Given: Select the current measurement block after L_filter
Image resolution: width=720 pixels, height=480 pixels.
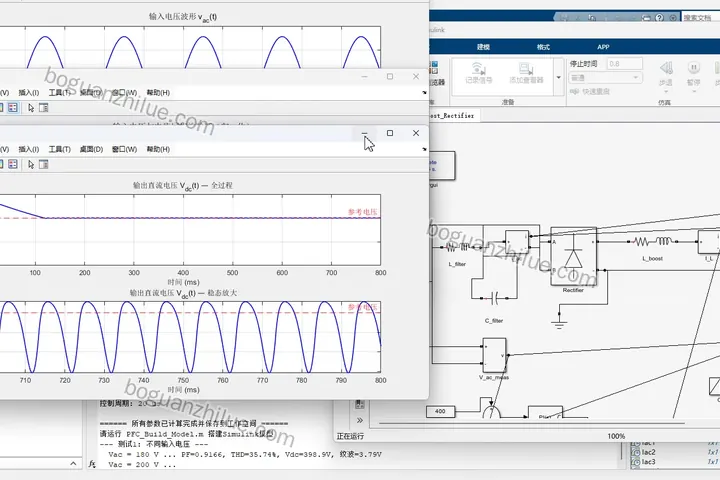Looking at the screenshot, I should tap(517, 242).
